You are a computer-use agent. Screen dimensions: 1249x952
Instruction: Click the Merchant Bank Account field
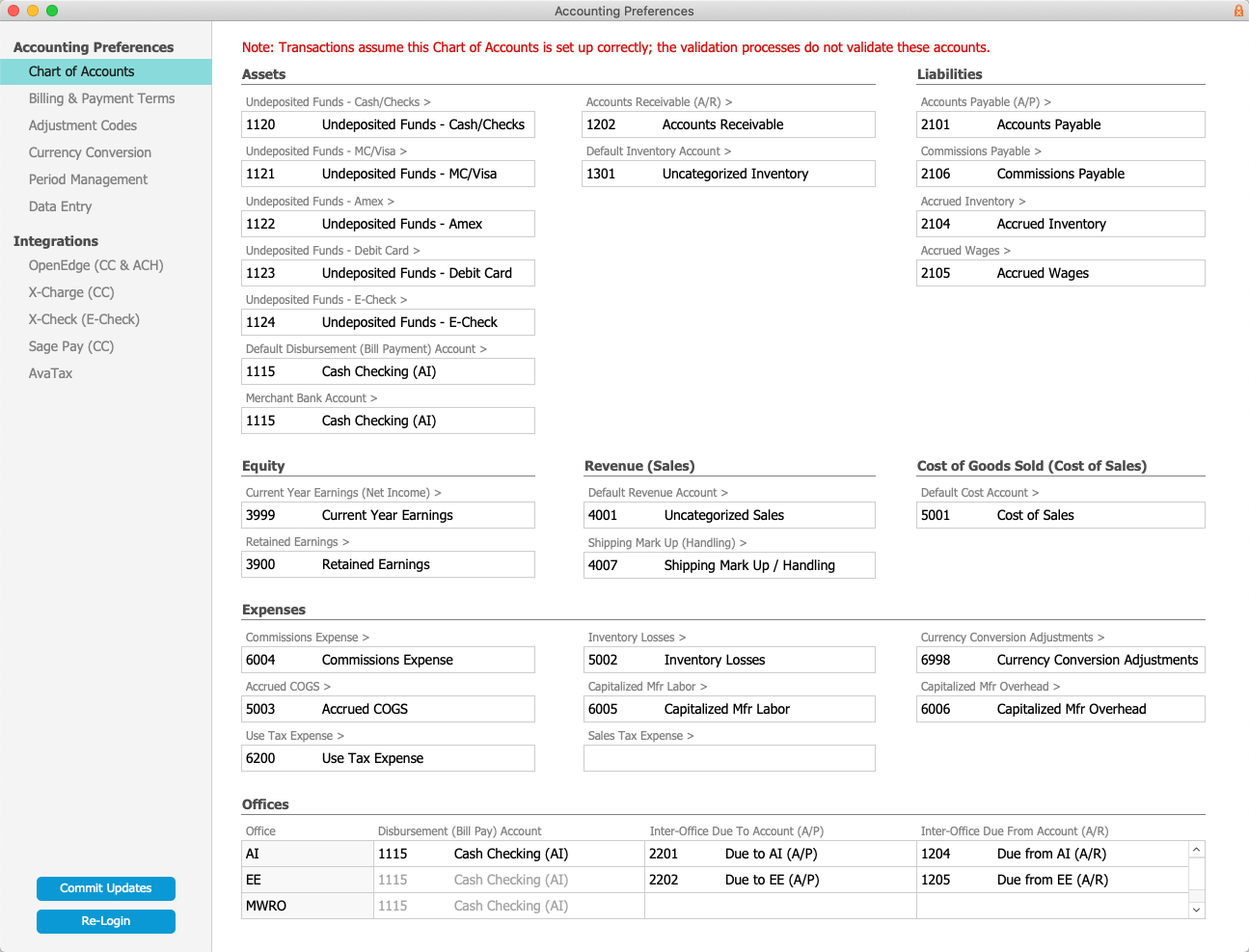click(388, 421)
